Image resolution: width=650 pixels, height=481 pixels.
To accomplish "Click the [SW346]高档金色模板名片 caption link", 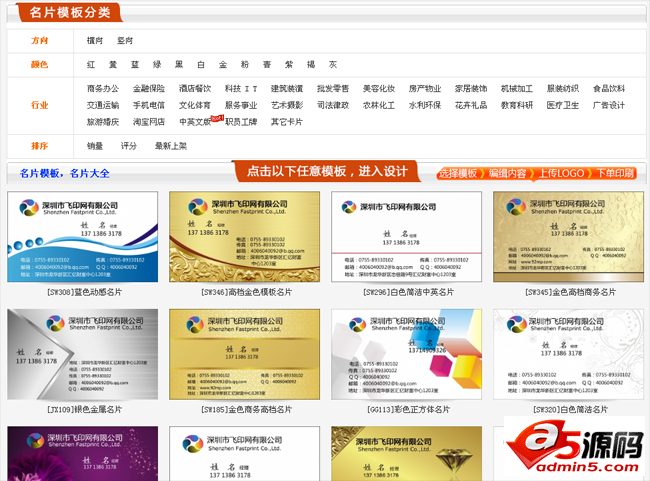I will [247, 292].
